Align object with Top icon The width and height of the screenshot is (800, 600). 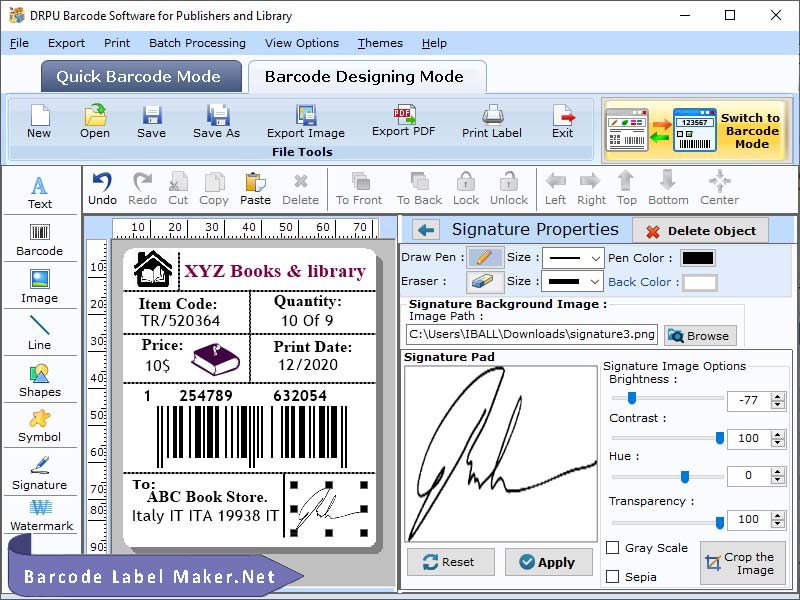pos(627,189)
